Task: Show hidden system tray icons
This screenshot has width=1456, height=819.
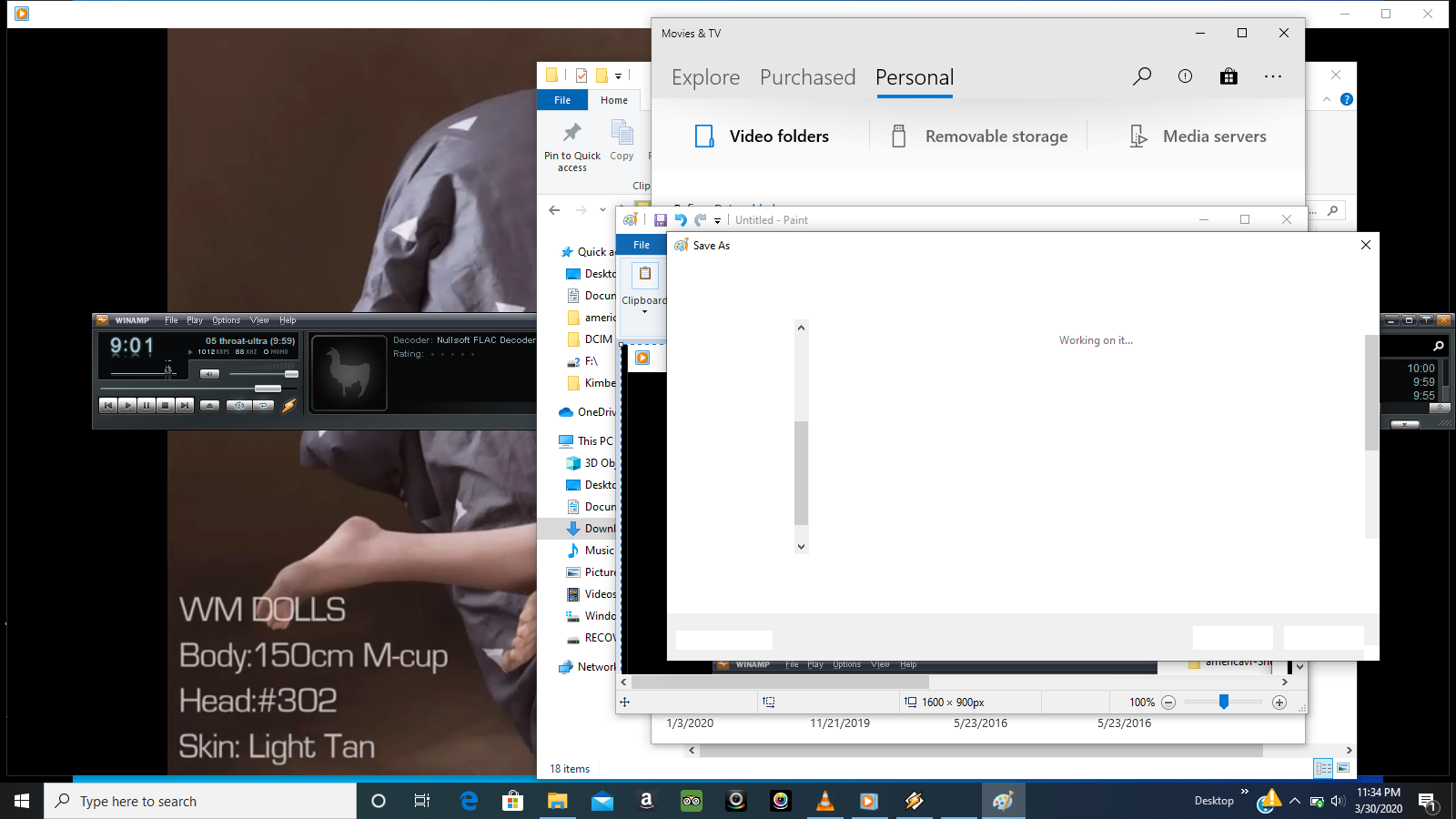Action: [x=1295, y=801]
